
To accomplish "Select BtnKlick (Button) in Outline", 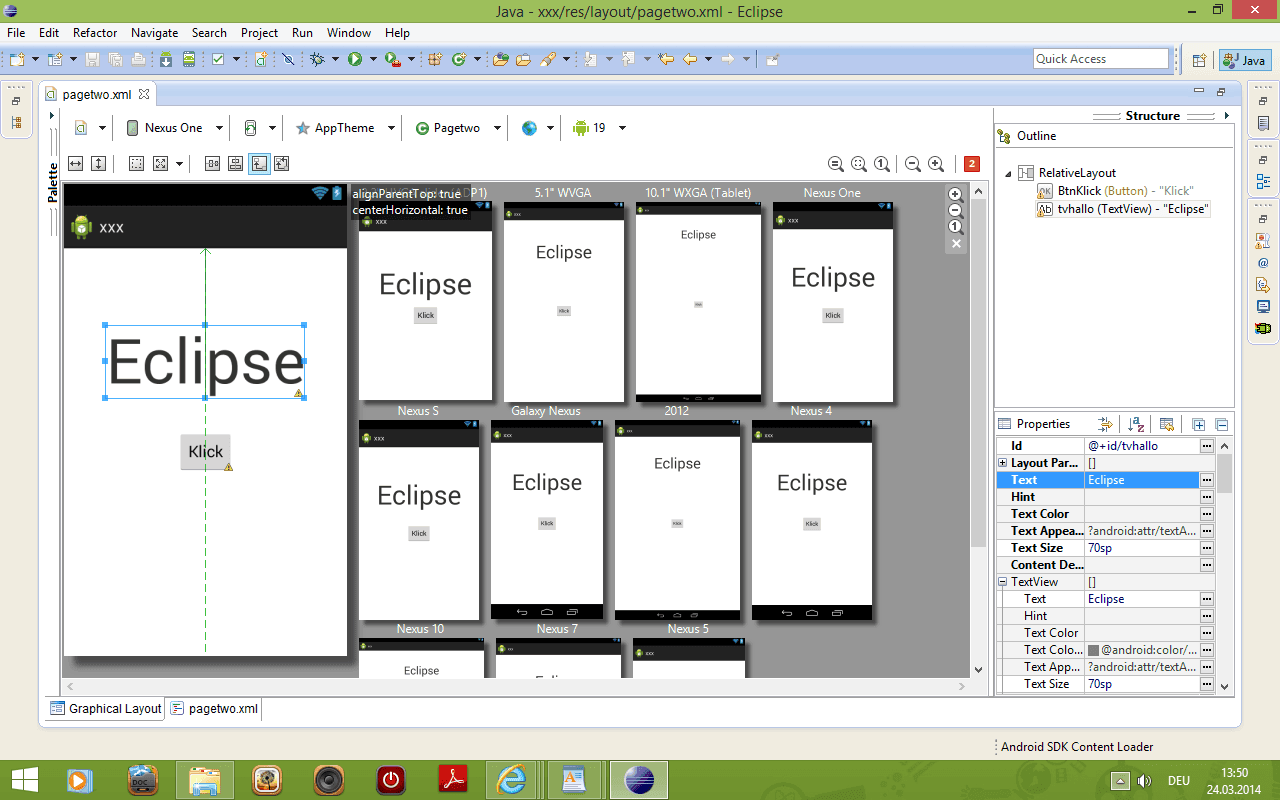I will [1116, 191].
